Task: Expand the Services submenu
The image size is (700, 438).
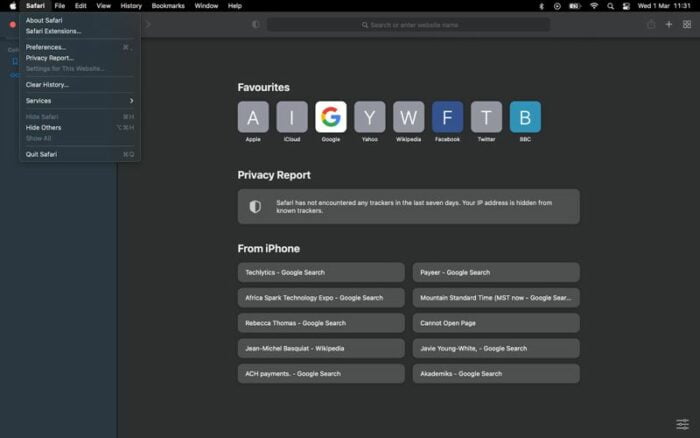Action: click(x=79, y=101)
